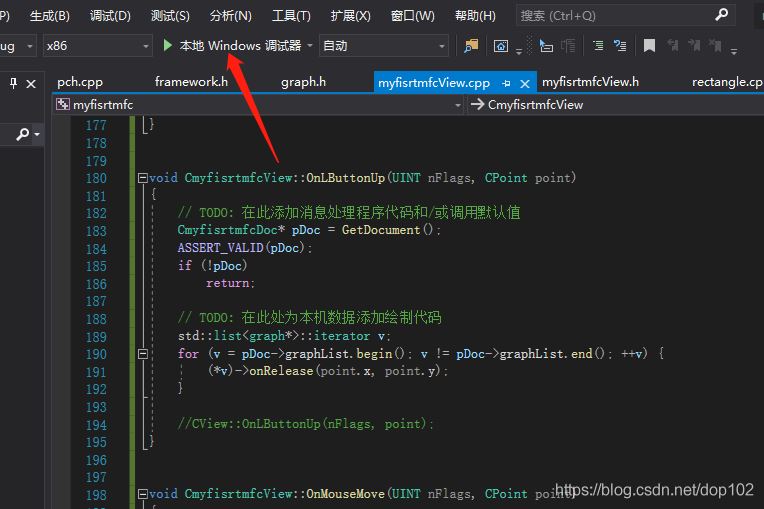Viewport: 764px width, 509px height.
Task: Click line number 190 in the gutter
Action: coord(96,354)
